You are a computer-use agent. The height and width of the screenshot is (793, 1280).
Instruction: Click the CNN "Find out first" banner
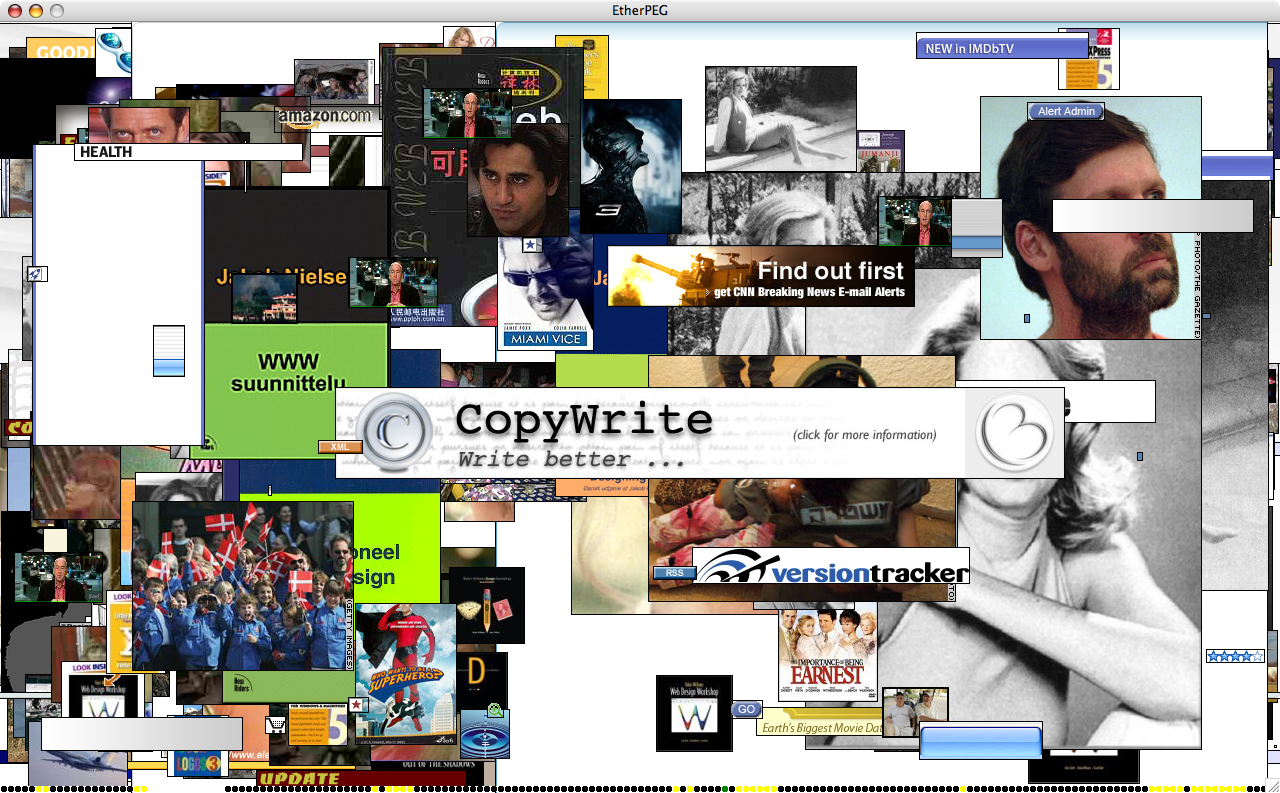tap(761, 276)
